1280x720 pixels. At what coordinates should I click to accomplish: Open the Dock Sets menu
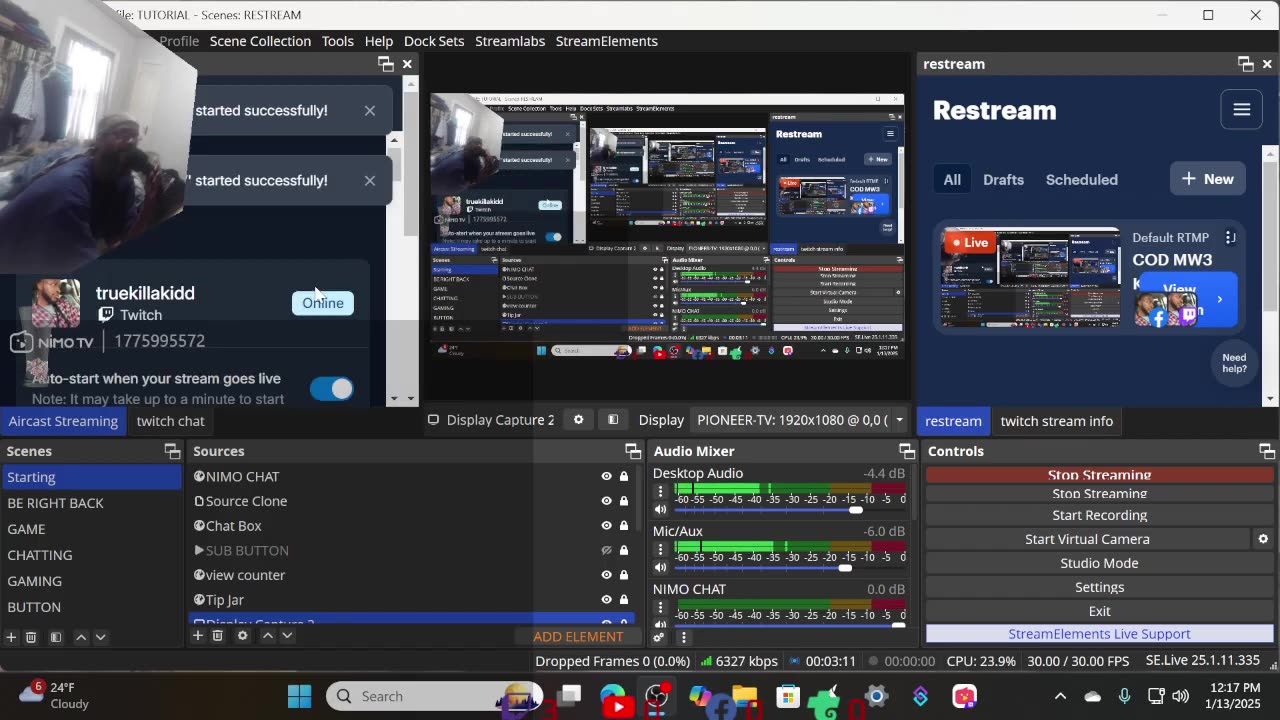tap(434, 41)
